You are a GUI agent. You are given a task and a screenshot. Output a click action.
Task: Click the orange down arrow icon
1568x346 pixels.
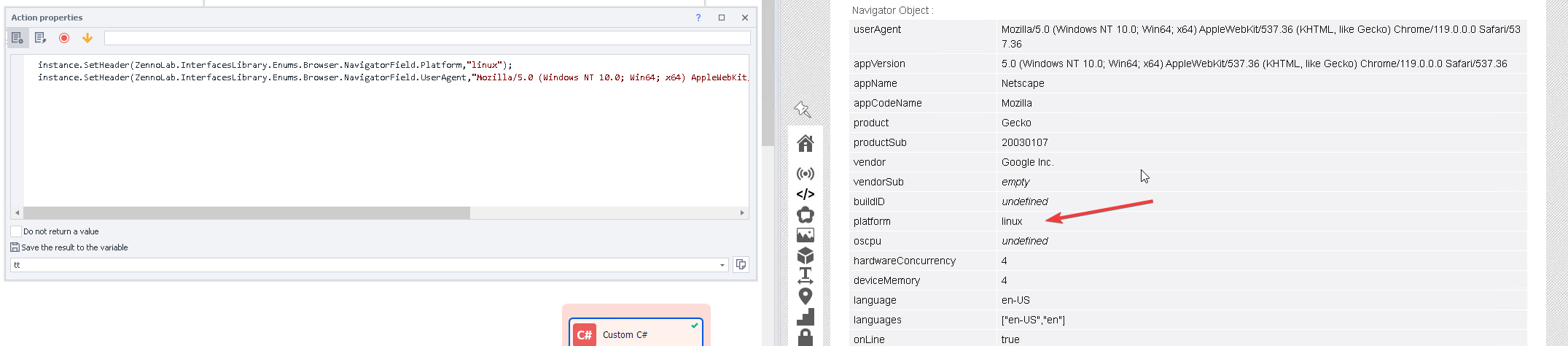(87, 38)
